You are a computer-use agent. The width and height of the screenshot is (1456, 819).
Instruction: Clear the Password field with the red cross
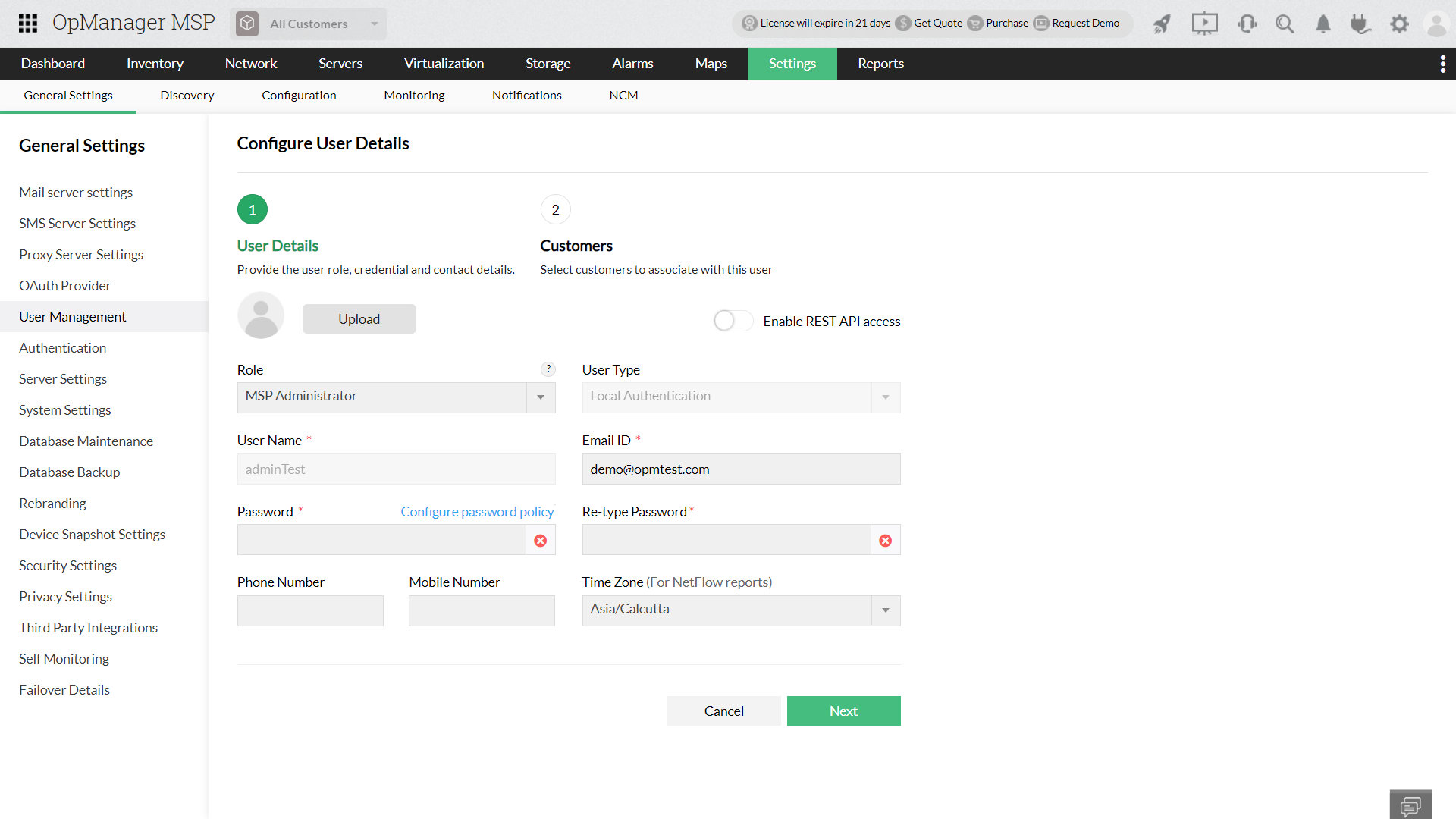pyautogui.click(x=541, y=540)
